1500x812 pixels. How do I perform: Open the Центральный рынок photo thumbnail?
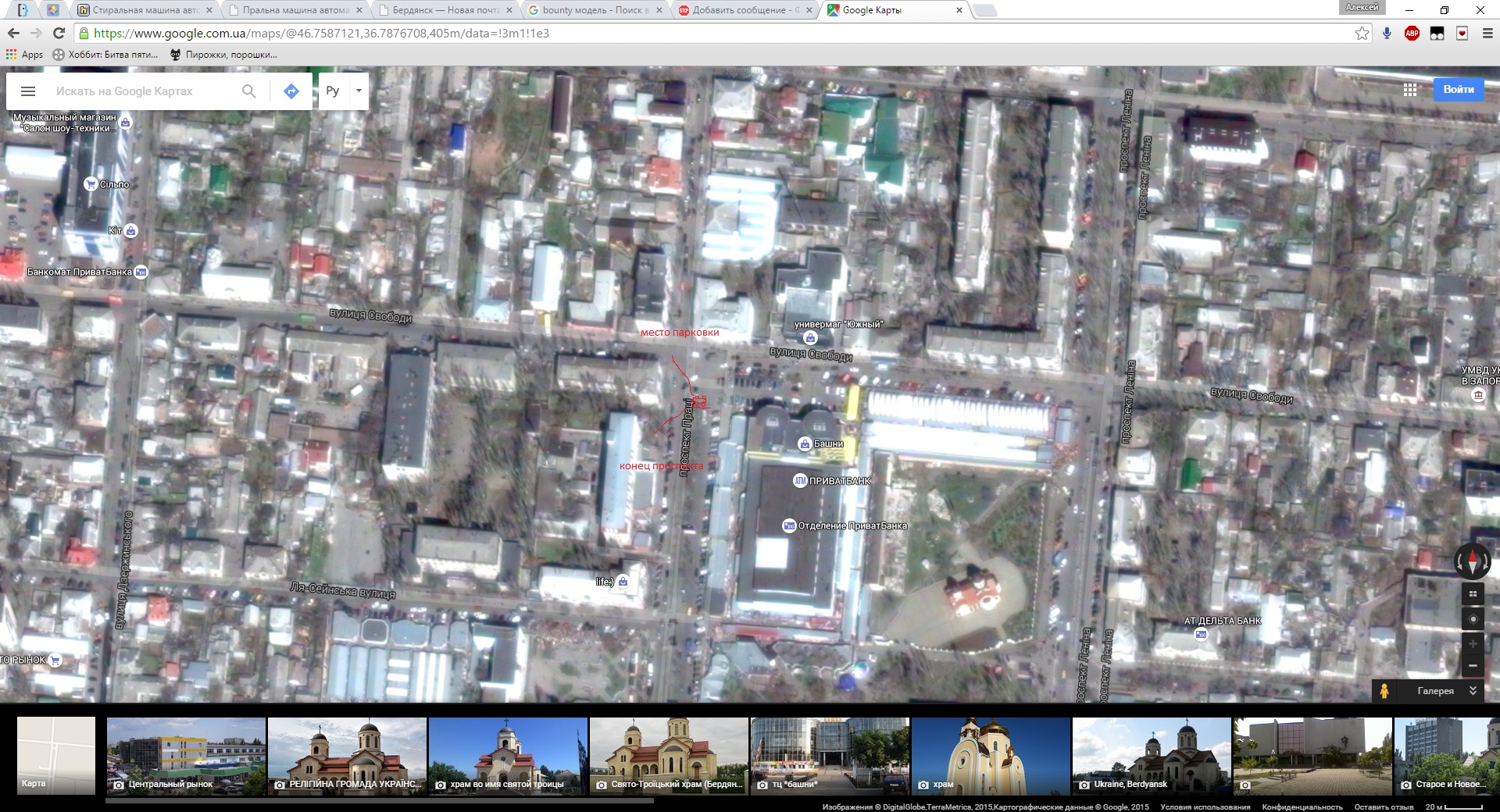186,756
